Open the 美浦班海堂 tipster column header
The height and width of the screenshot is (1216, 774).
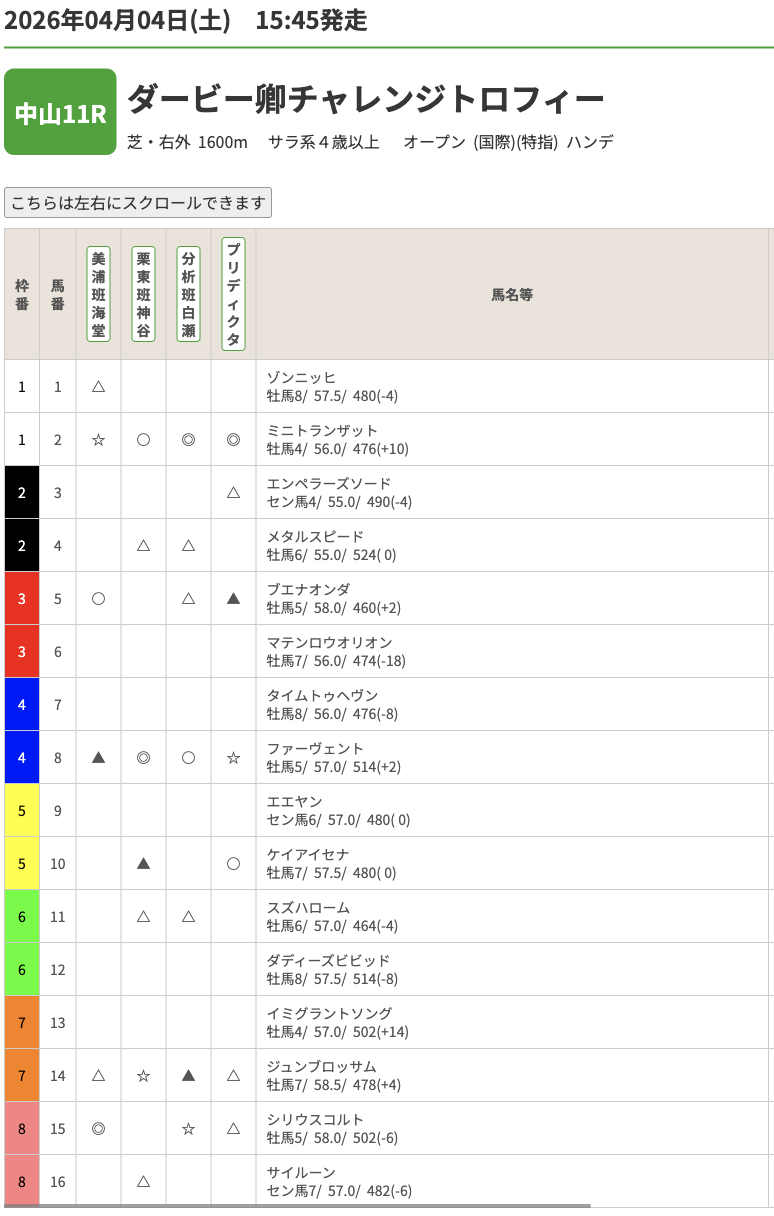(x=98, y=294)
